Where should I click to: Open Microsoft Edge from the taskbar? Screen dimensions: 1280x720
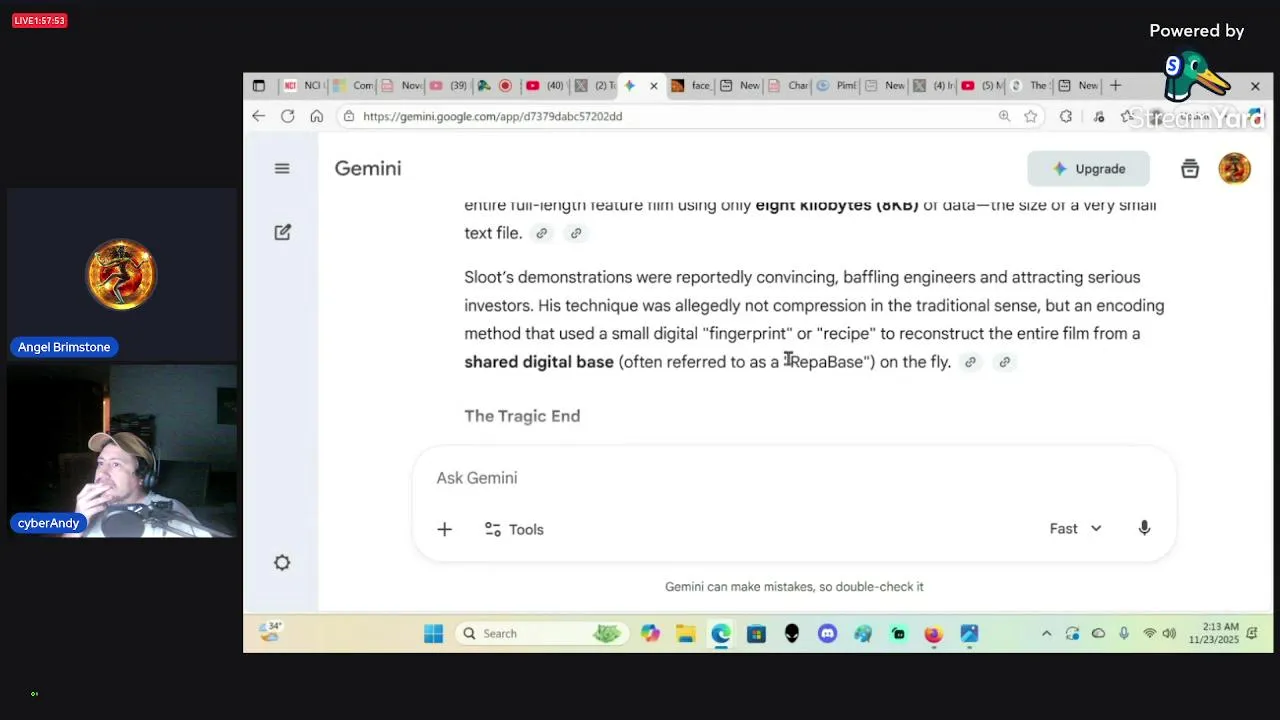tap(721, 633)
